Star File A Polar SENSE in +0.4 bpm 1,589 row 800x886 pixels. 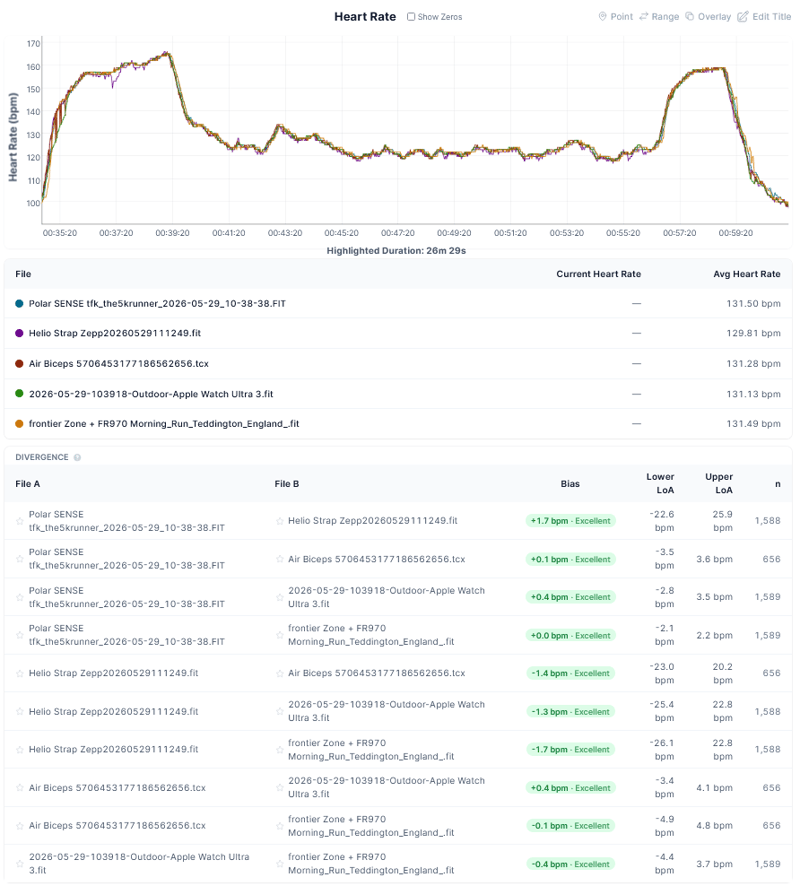20,597
